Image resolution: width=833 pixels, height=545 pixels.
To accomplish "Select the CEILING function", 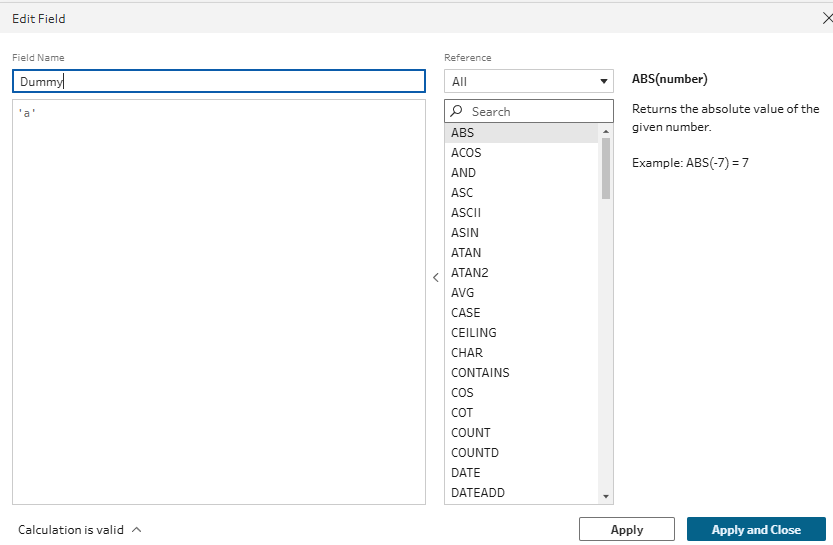I will coord(474,333).
